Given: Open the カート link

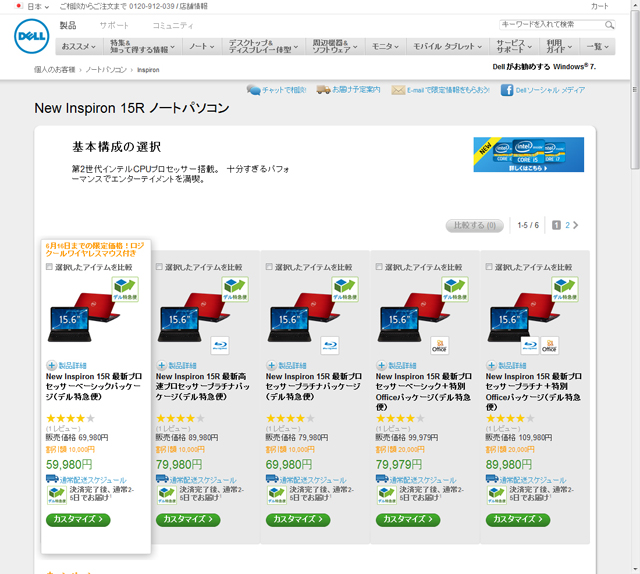Looking at the screenshot, I should (600, 6).
